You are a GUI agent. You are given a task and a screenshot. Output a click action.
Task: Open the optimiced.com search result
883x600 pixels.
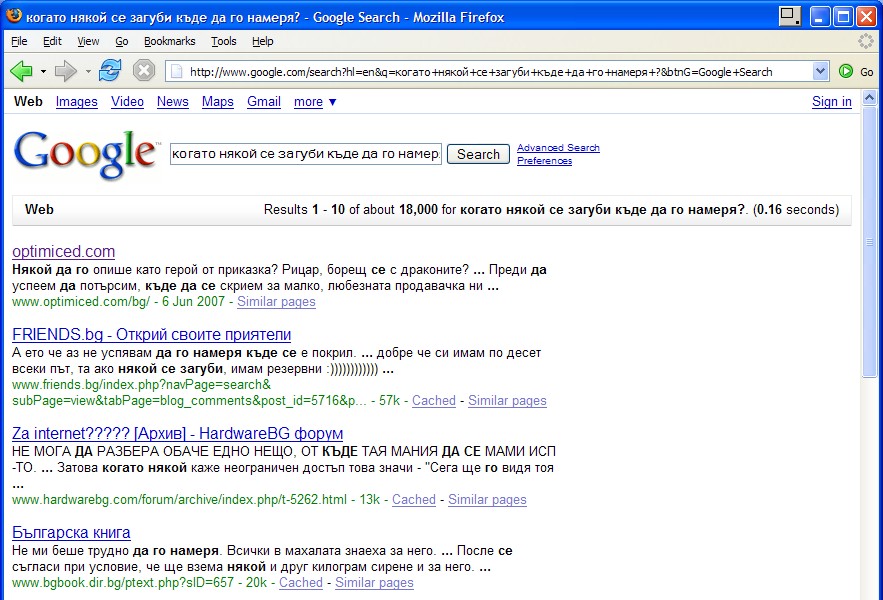(64, 251)
